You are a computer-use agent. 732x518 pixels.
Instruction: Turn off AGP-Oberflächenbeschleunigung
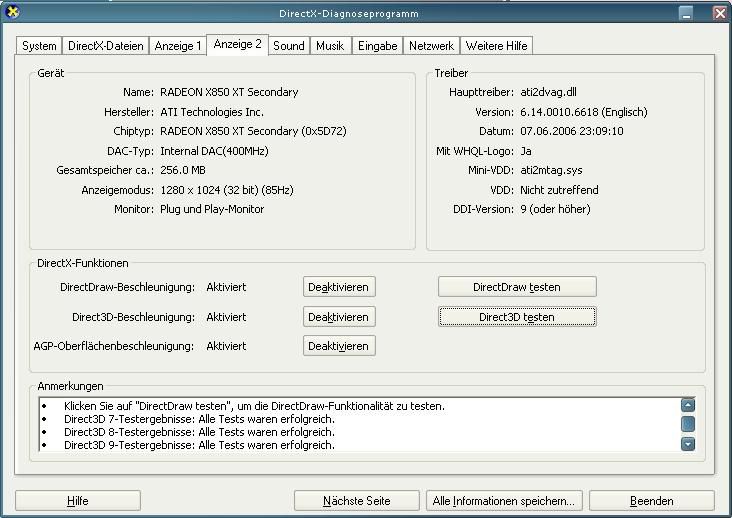[339, 346]
